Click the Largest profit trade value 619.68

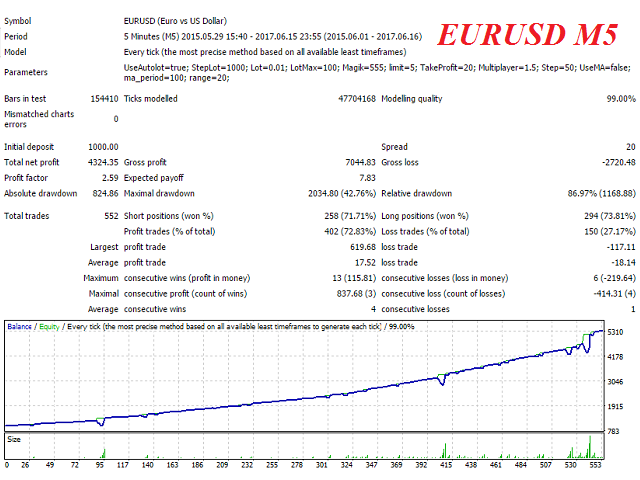click(362, 247)
